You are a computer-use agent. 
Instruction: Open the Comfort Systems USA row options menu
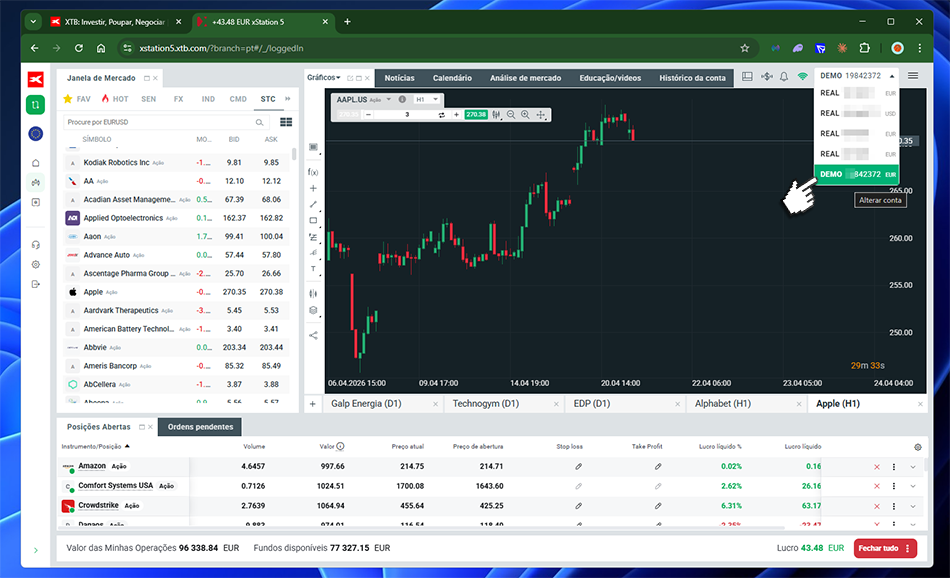click(x=894, y=487)
